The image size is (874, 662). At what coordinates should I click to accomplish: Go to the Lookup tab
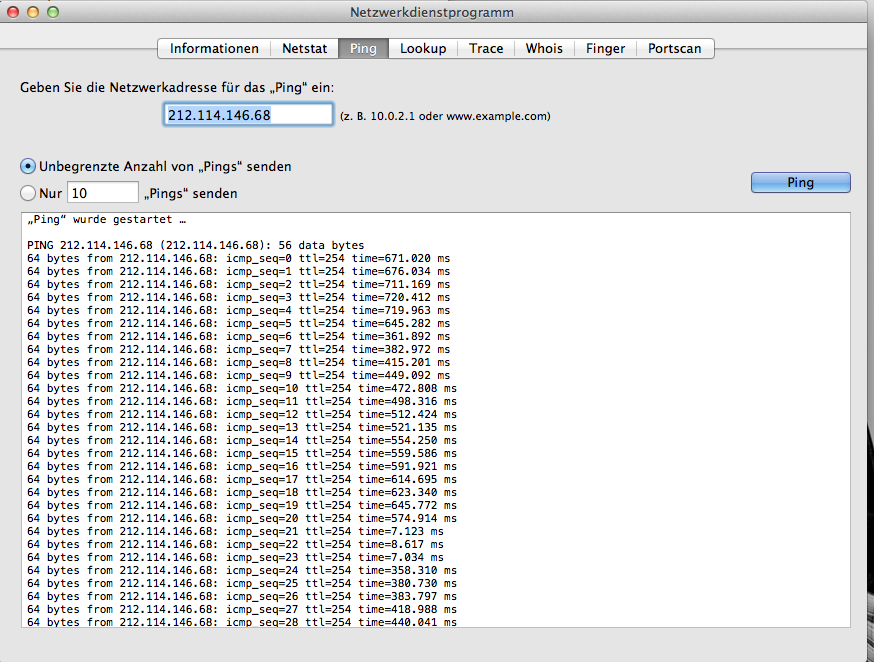click(423, 48)
